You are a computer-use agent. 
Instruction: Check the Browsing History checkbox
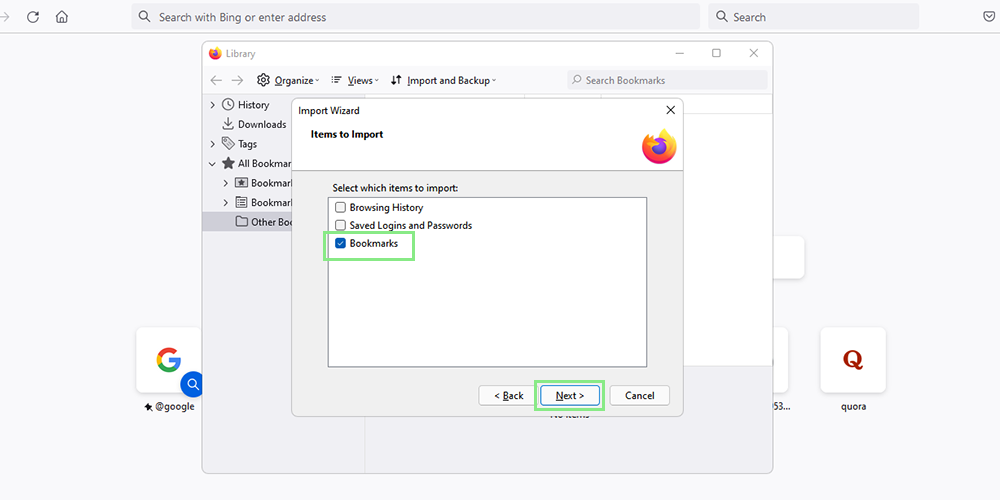tap(341, 207)
